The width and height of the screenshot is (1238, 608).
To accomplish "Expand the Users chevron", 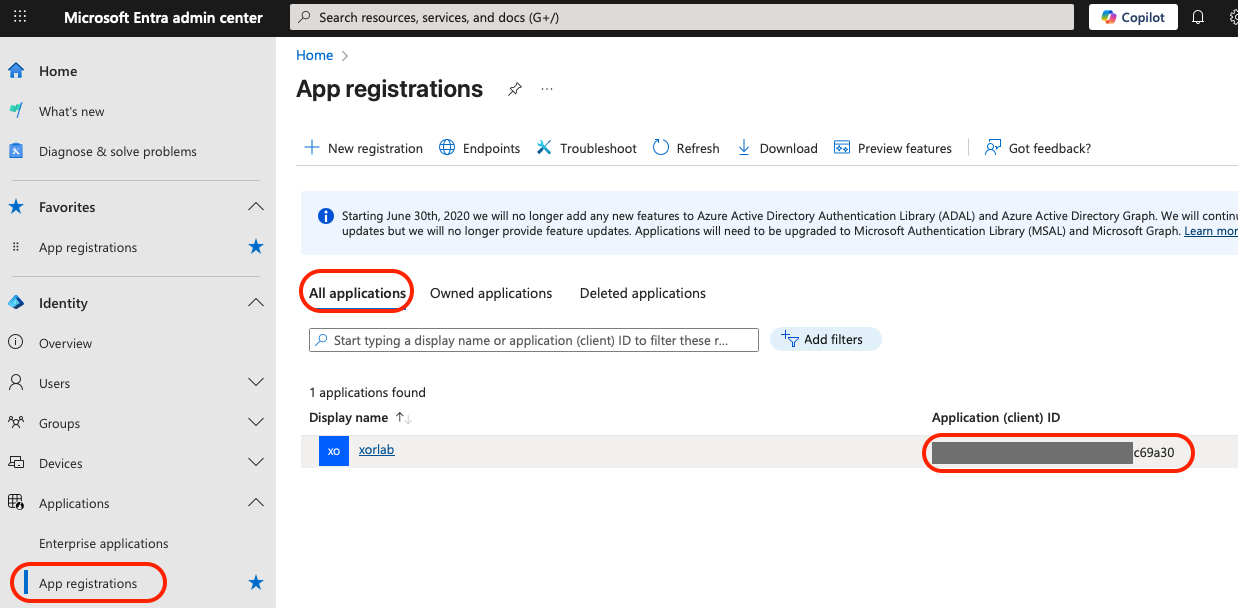I will (x=256, y=383).
